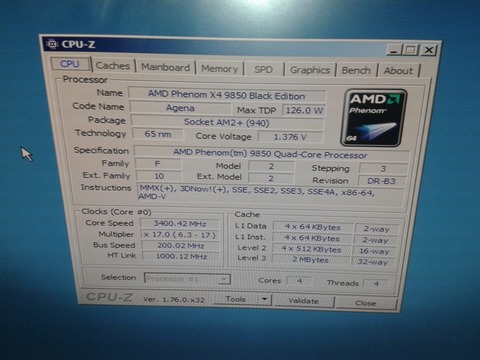Minimize the CPU-Z window
This screenshot has height=360, width=480.
(394, 50)
